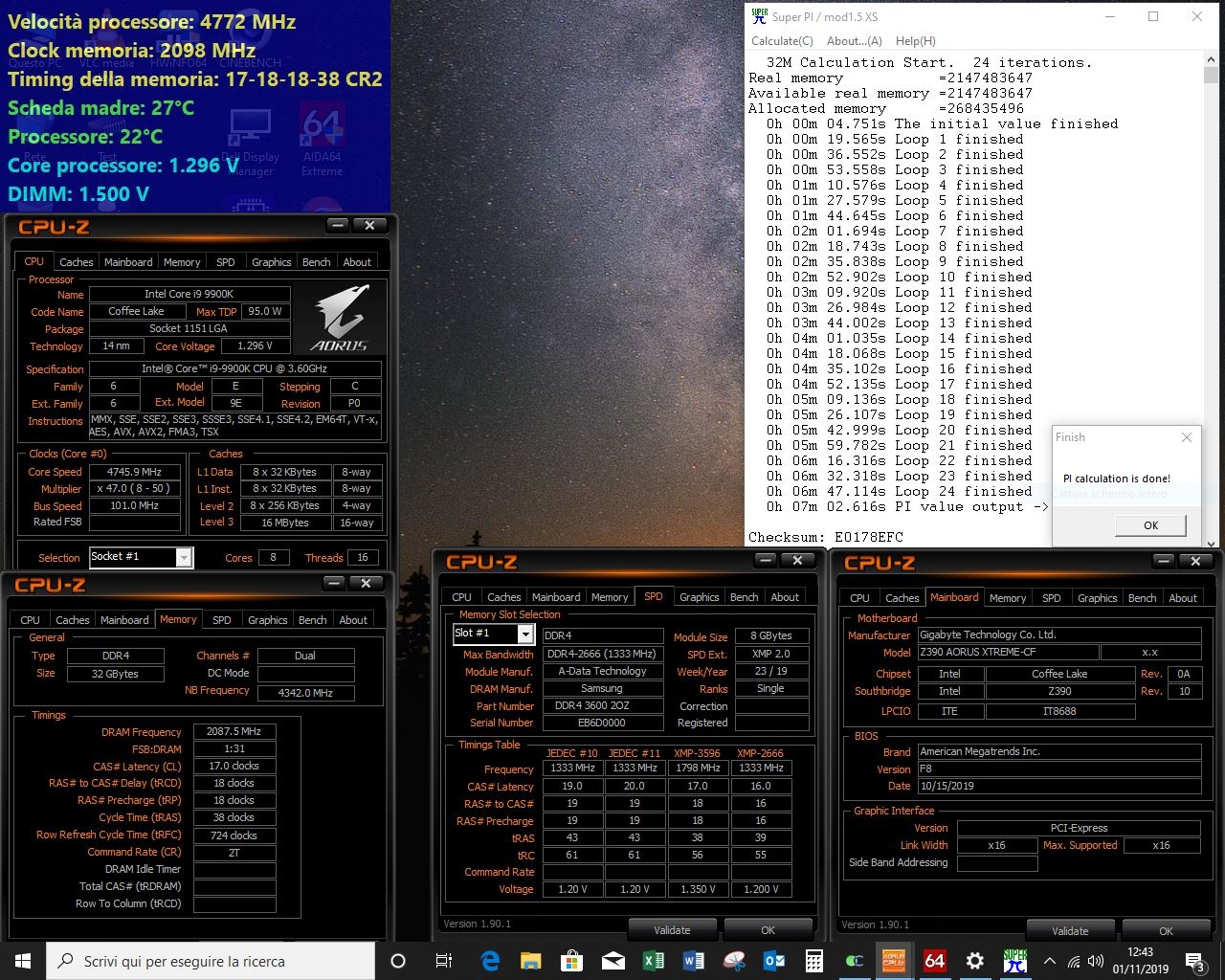Select CPU tab in CPU-Z Mainboard window
This screenshot has width=1225, height=980.
860,598
